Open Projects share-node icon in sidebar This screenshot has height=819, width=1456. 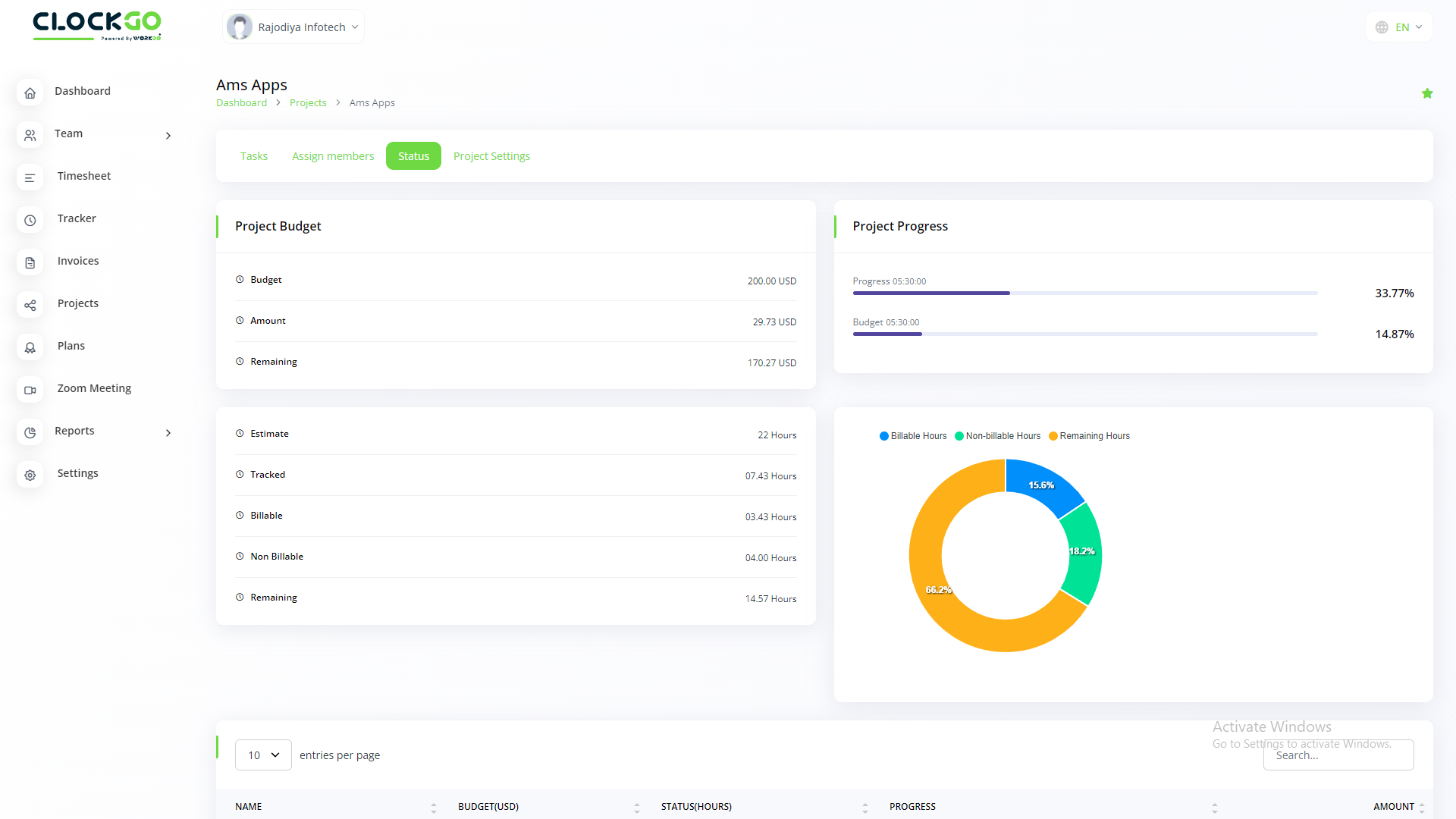tap(30, 305)
